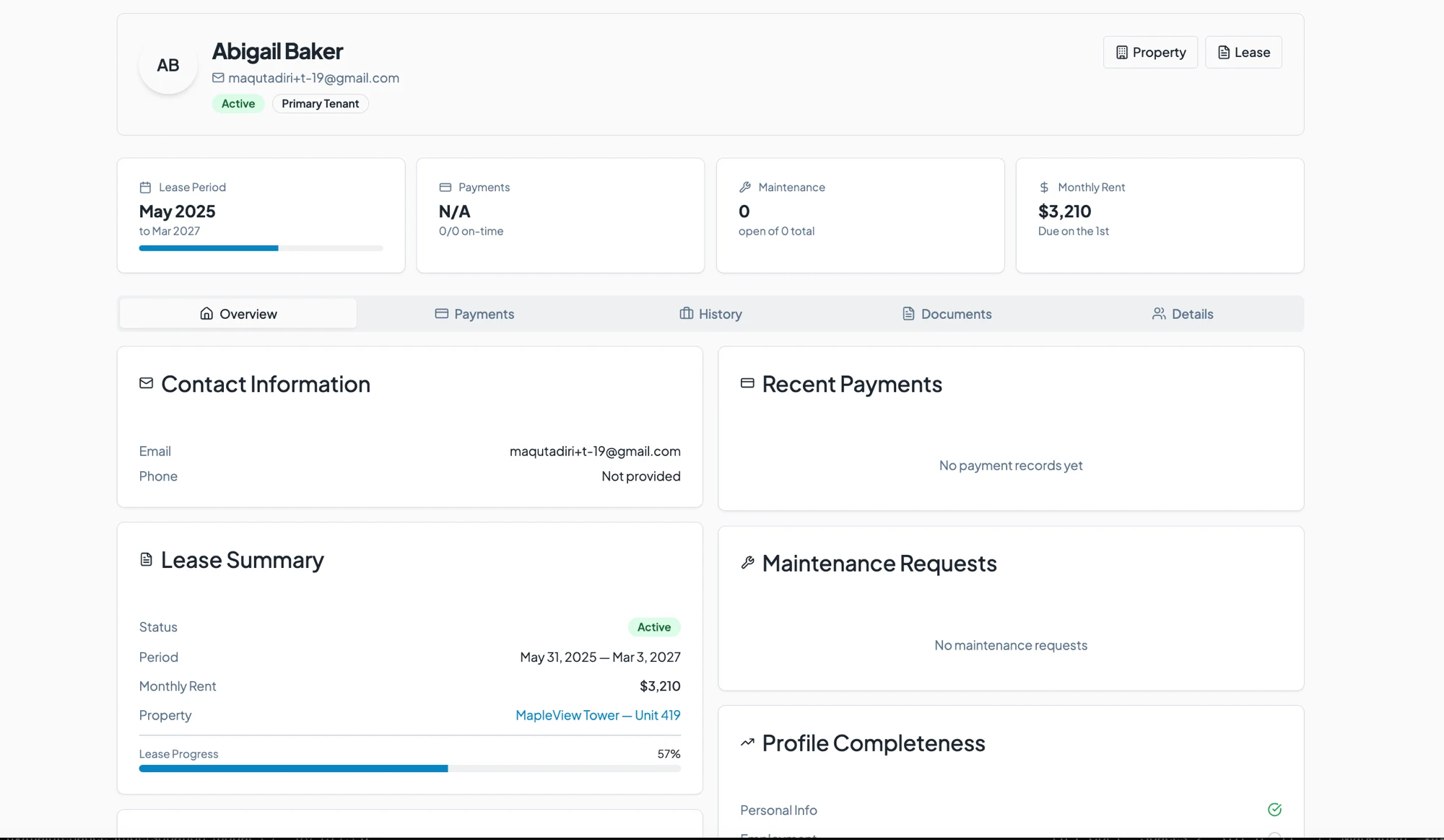The width and height of the screenshot is (1444, 840).
Task: Go to the Details tab
Action: point(1183,314)
